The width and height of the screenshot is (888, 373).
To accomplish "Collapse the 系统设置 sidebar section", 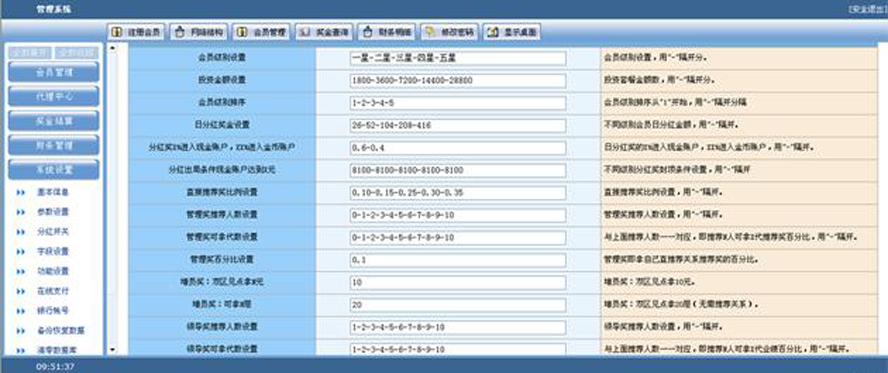I will click(54, 170).
